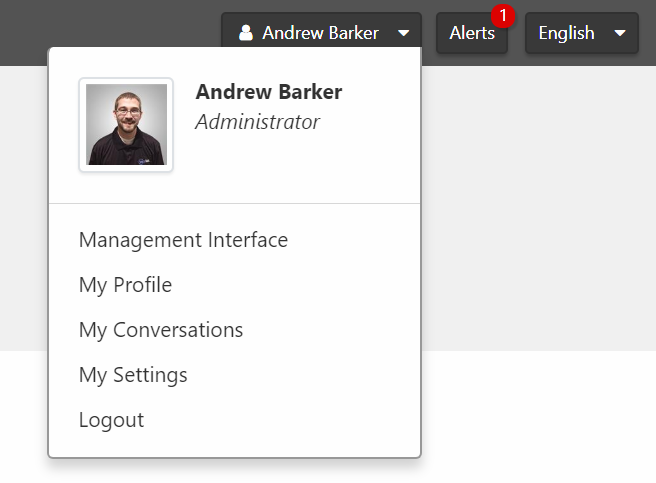
Task: Open My Conversations
Action: [x=161, y=330]
